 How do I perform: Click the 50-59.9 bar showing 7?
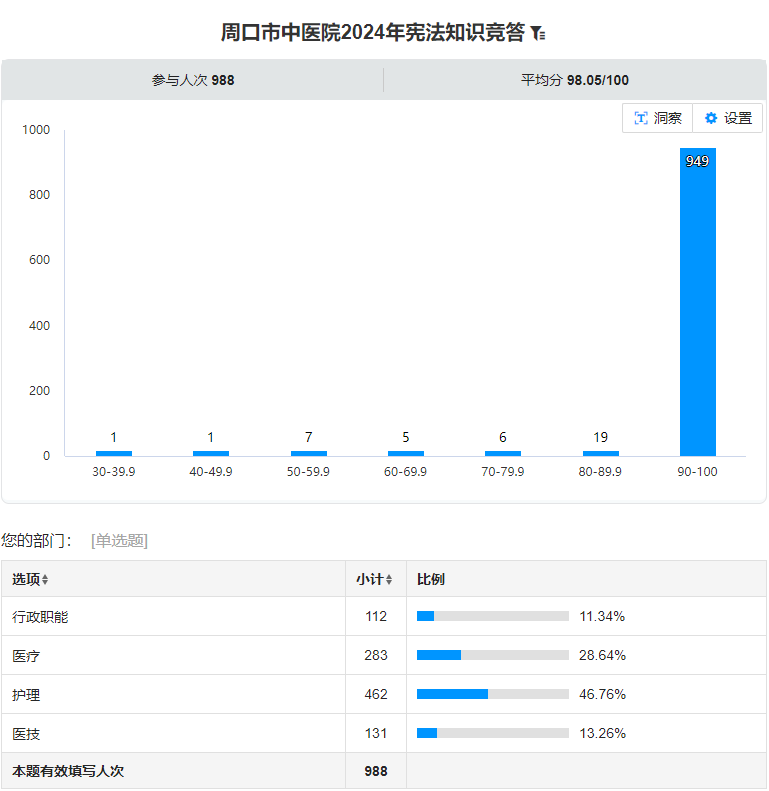pyautogui.click(x=309, y=453)
